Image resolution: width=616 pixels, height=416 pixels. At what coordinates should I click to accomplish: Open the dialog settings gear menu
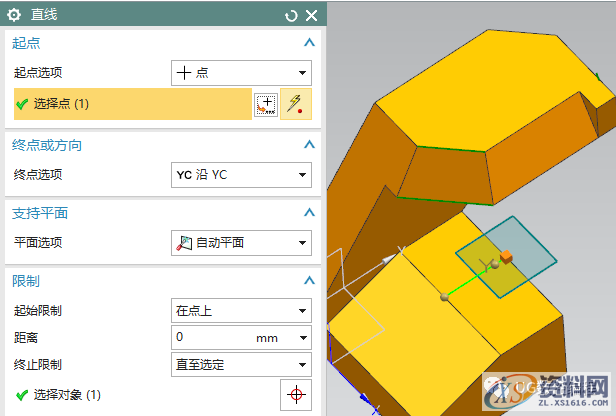pyautogui.click(x=14, y=15)
